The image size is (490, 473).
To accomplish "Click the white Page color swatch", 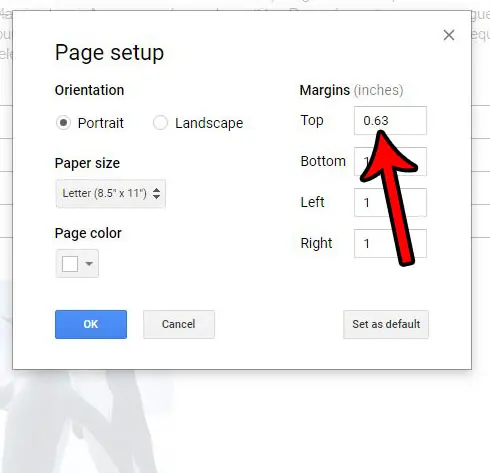I will [x=70, y=264].
